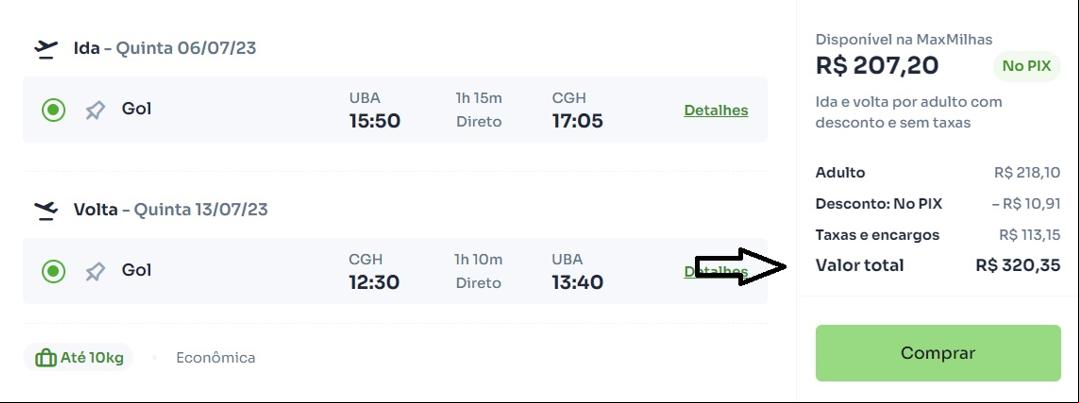Click the landing plane icon beside Volta
The width and height of the screenshot is (1079, 403).
tap(46, 210)
